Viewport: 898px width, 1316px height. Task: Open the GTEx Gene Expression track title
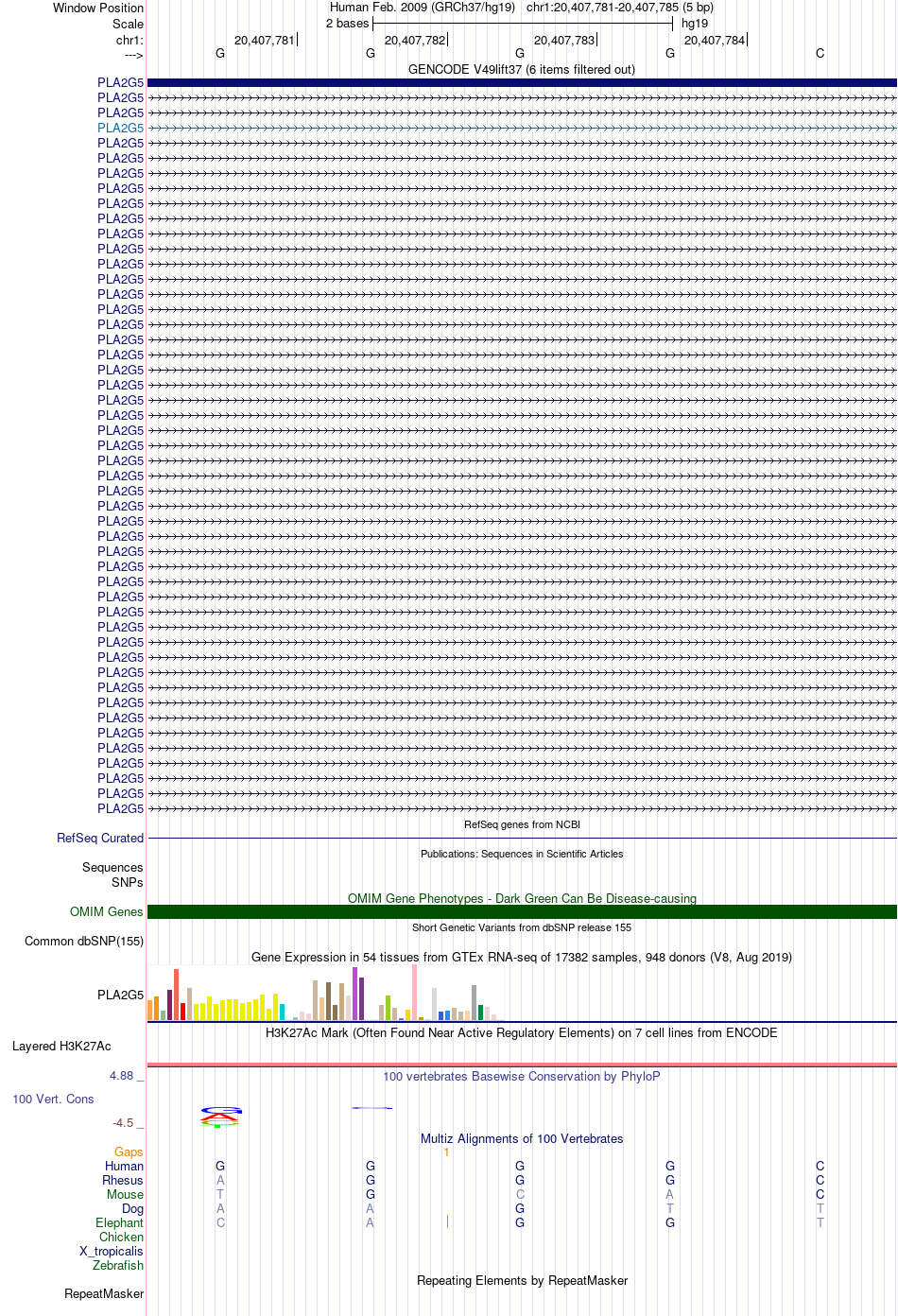click(522, 957)
